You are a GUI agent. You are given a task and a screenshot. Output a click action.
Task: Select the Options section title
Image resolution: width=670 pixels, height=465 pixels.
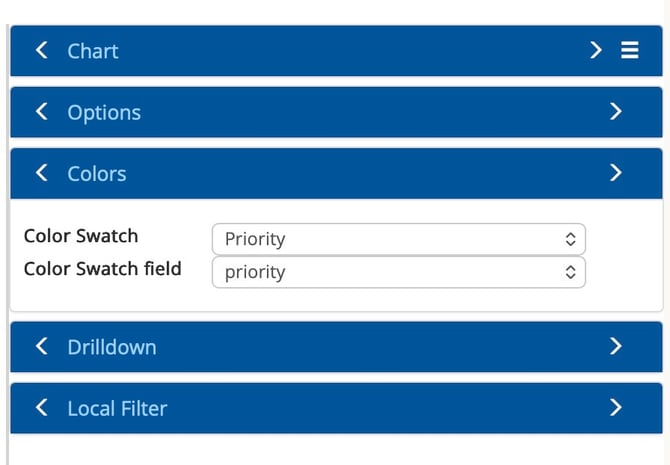coord(104,112)
